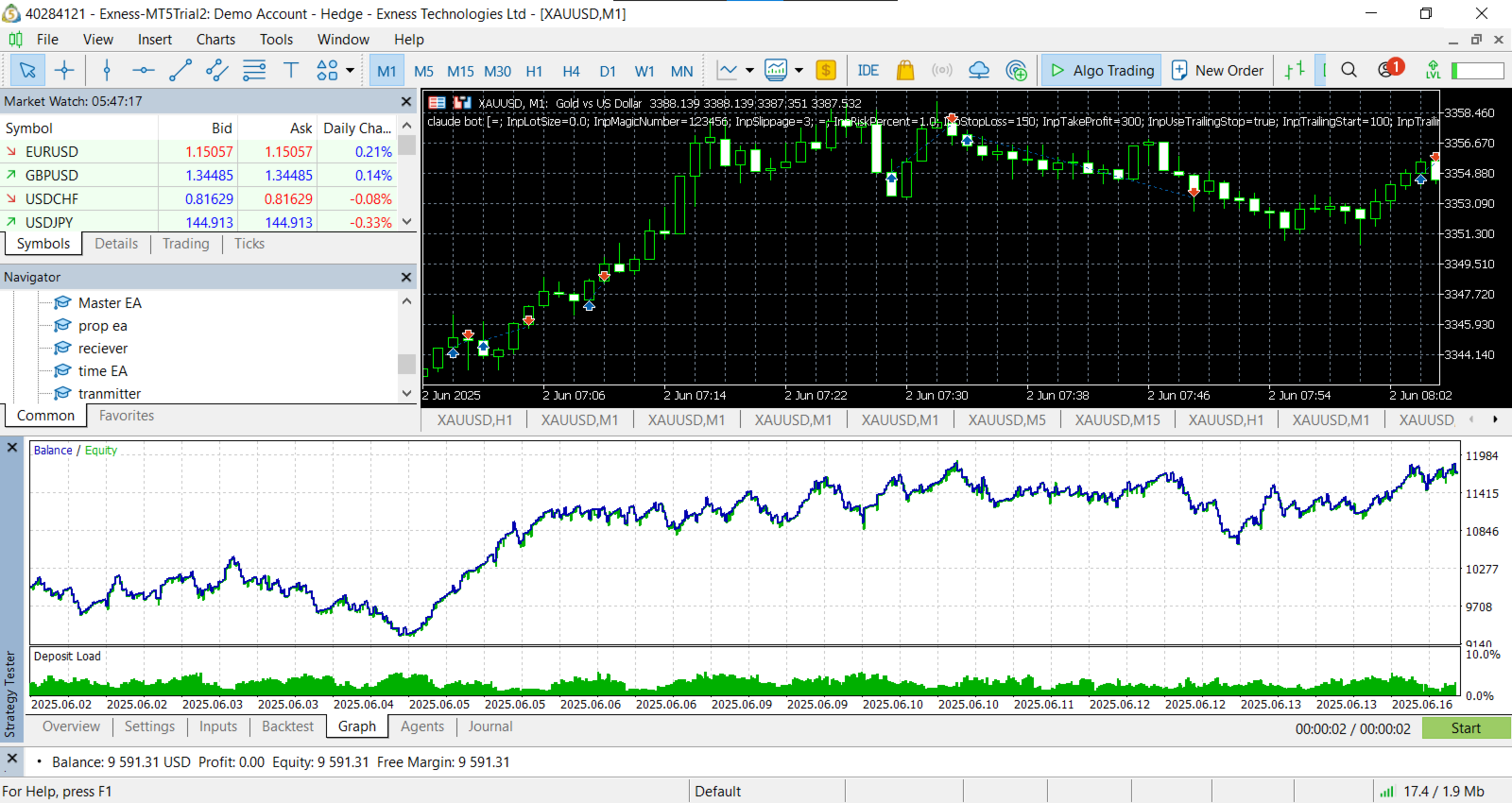
Task: Toggle Algo Trading on or off
Action: tap(1102, 70)
